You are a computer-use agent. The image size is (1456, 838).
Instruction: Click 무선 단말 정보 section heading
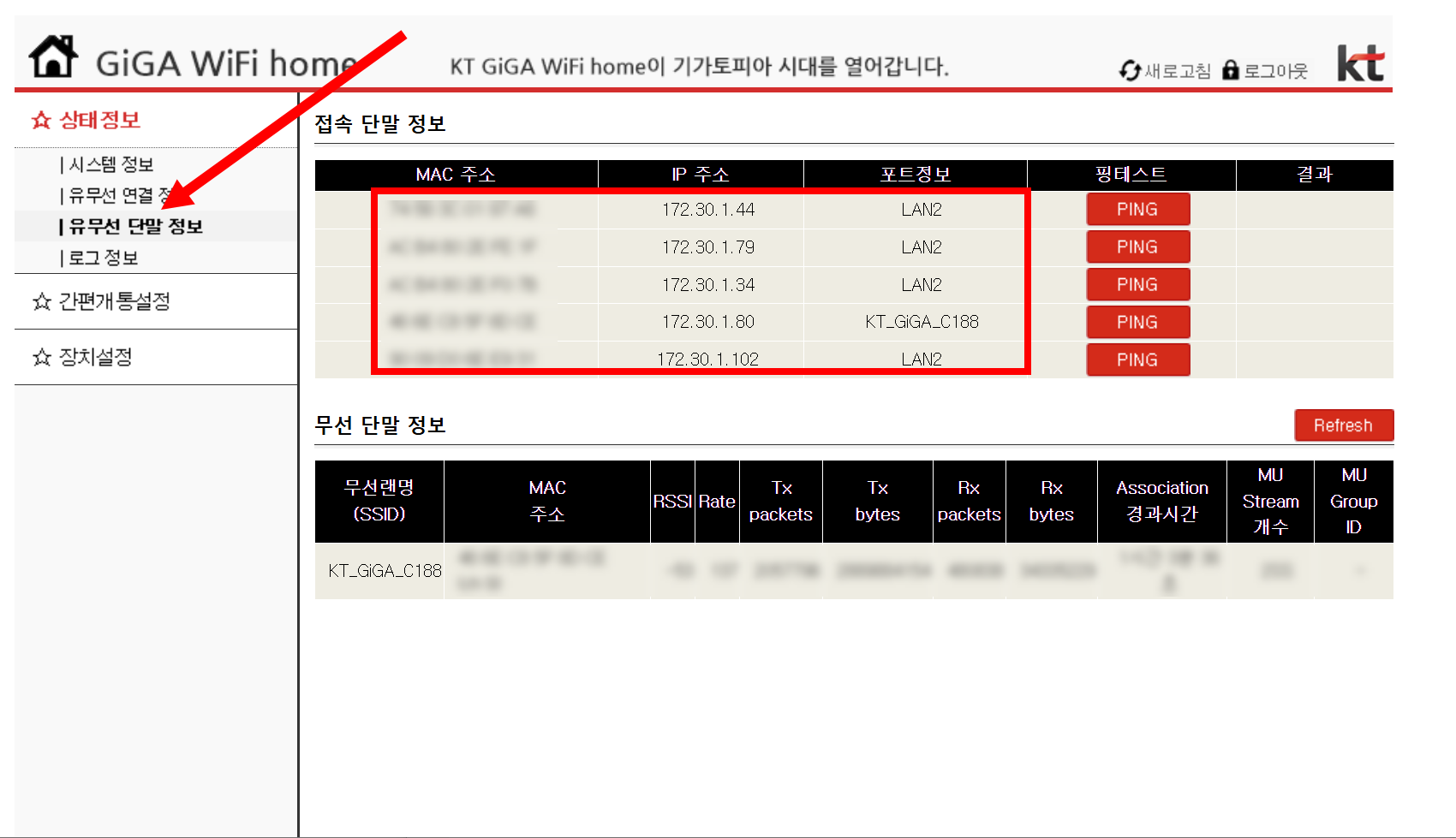(x=380, y=425)
